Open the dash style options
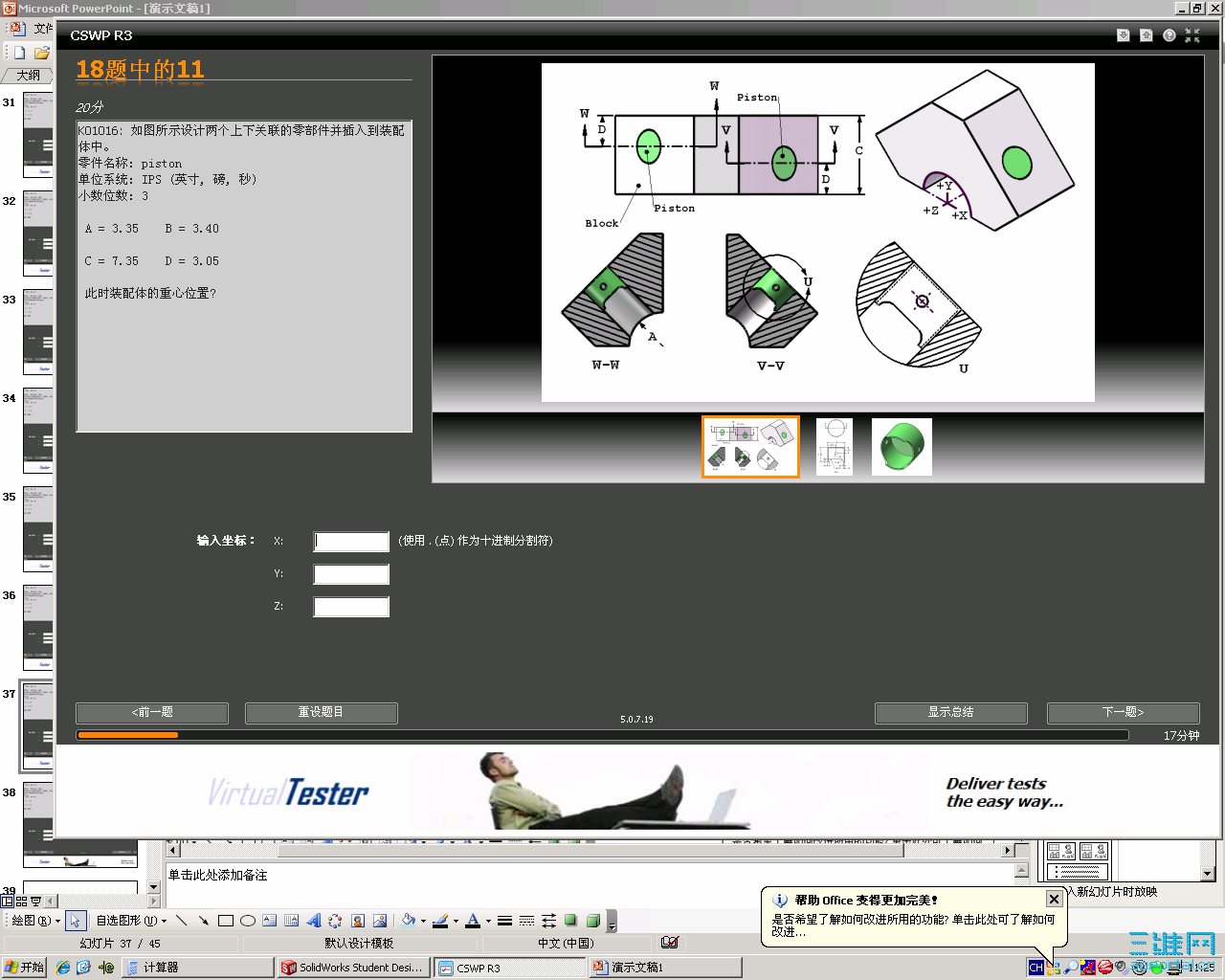Image resolution: width=1225 pixels, height=980 pixels. point(526,921)
